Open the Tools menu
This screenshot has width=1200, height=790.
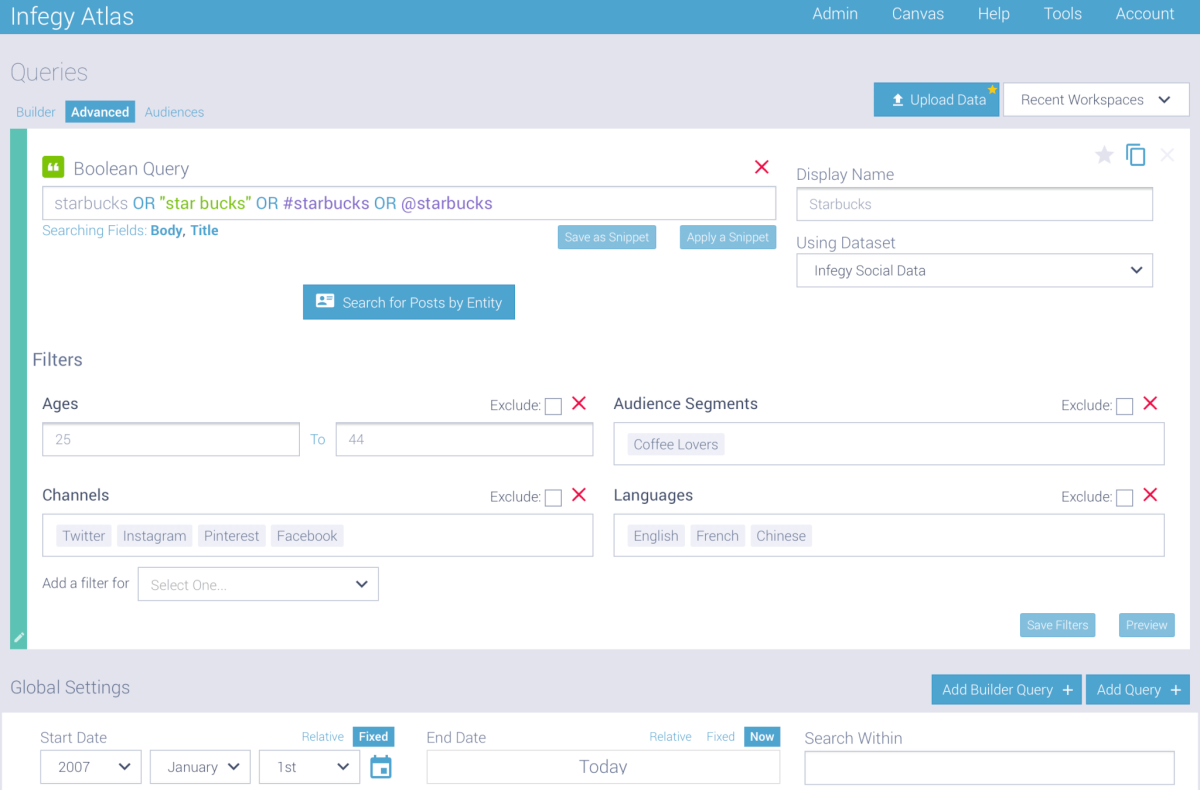tap(1062, 14)
